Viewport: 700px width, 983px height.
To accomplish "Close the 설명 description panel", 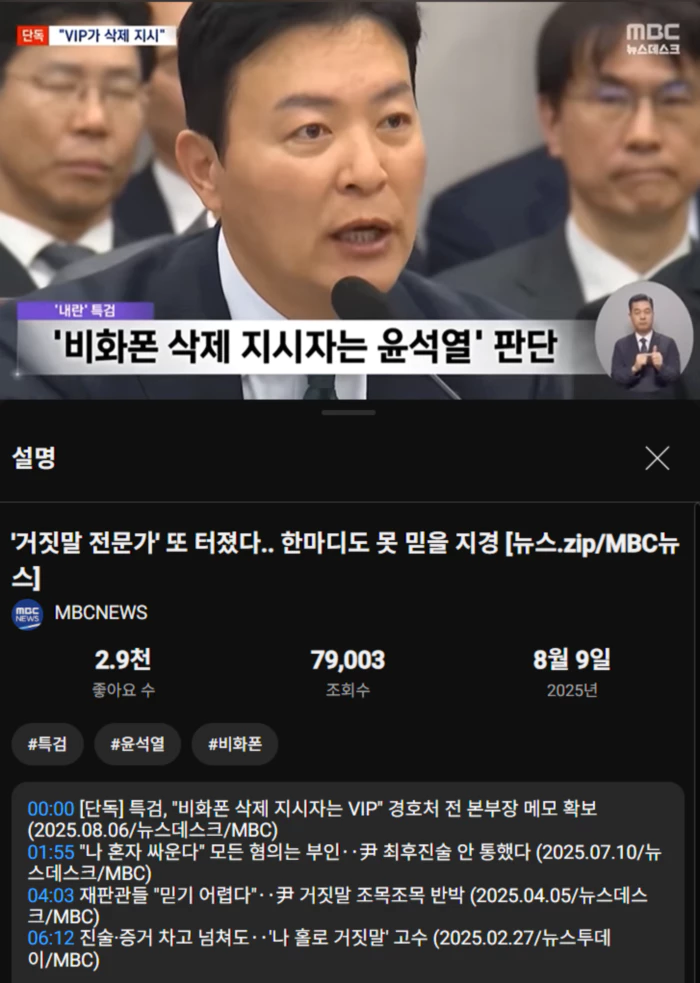I will point(657,458).
